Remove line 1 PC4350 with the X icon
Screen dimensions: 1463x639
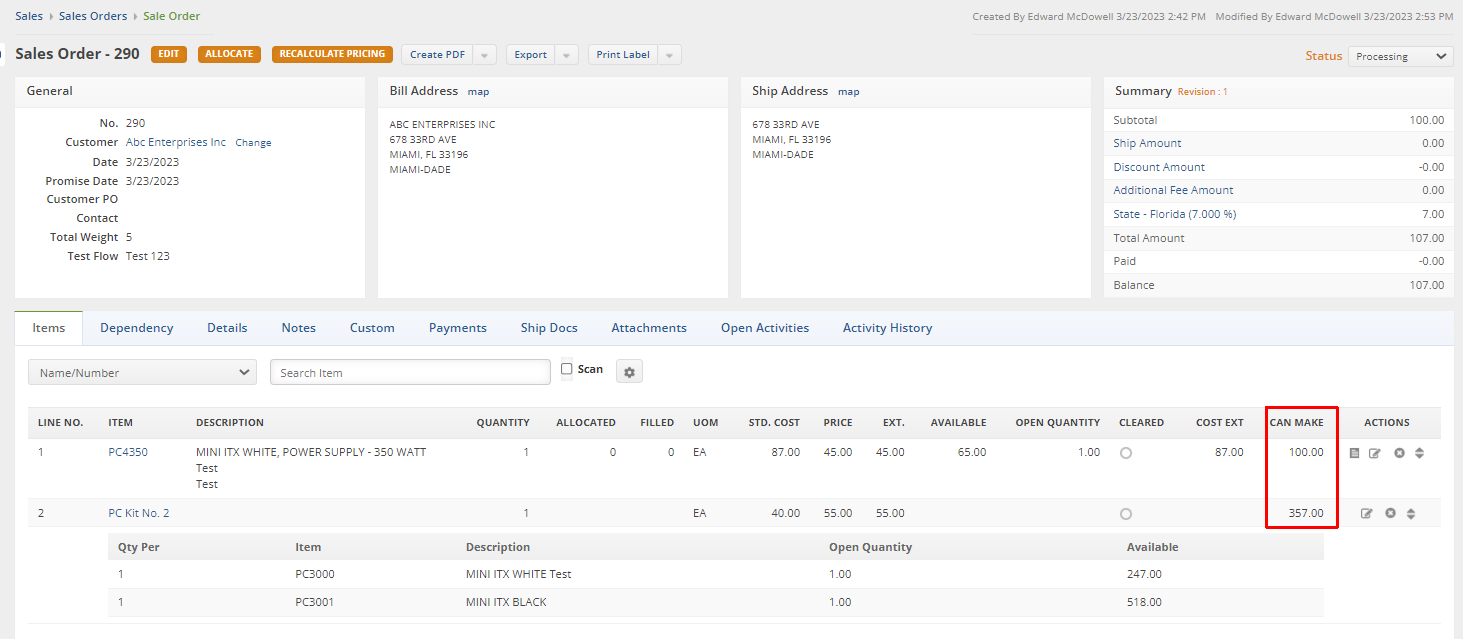(1399, 453)
